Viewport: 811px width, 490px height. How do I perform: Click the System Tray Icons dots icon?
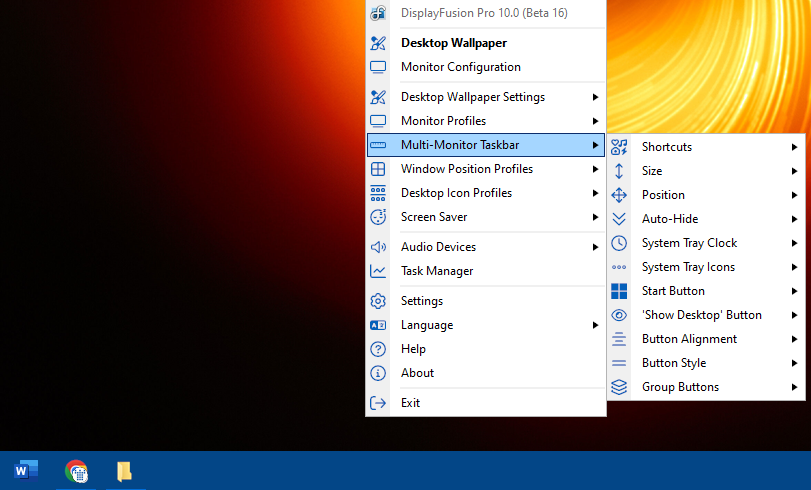click(619, 267)
